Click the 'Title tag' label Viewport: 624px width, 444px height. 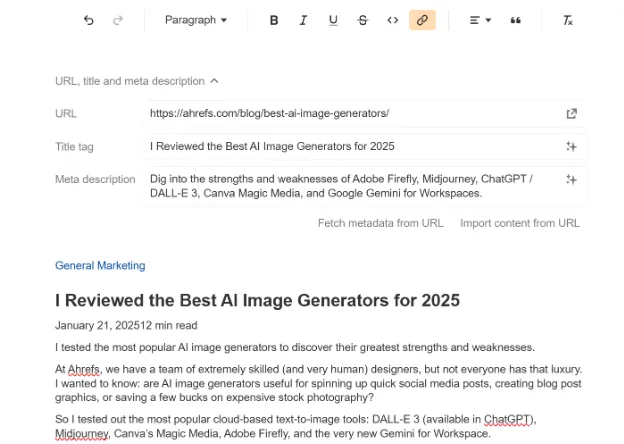pyautogui.click(x=74, y=147)
